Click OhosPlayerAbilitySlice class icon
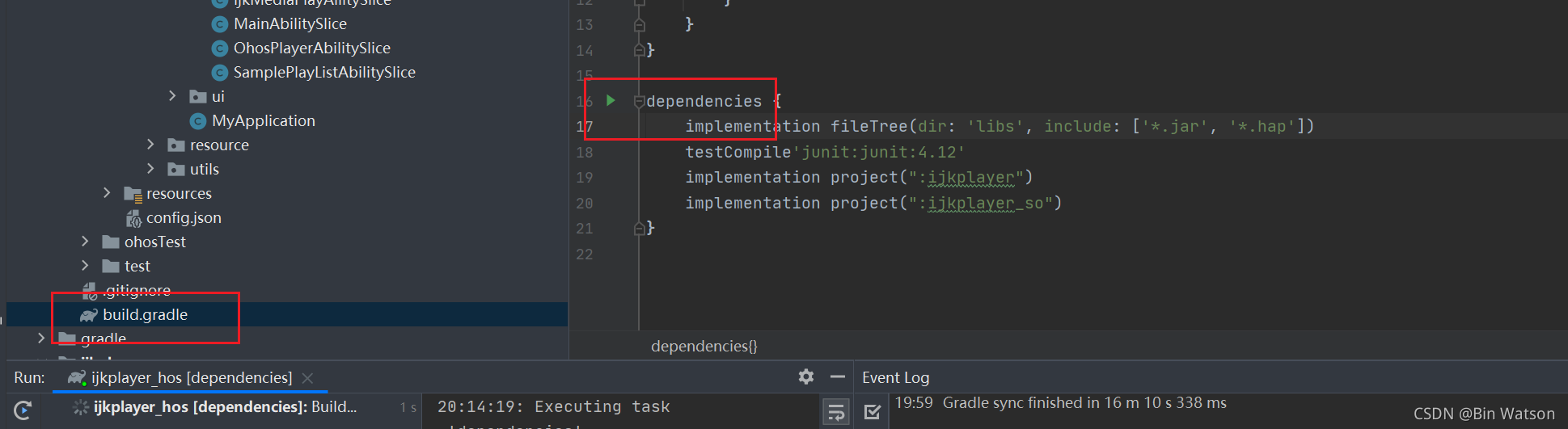Image resolution: width=1568 pixels, height=429 pixels. point(219,48)
